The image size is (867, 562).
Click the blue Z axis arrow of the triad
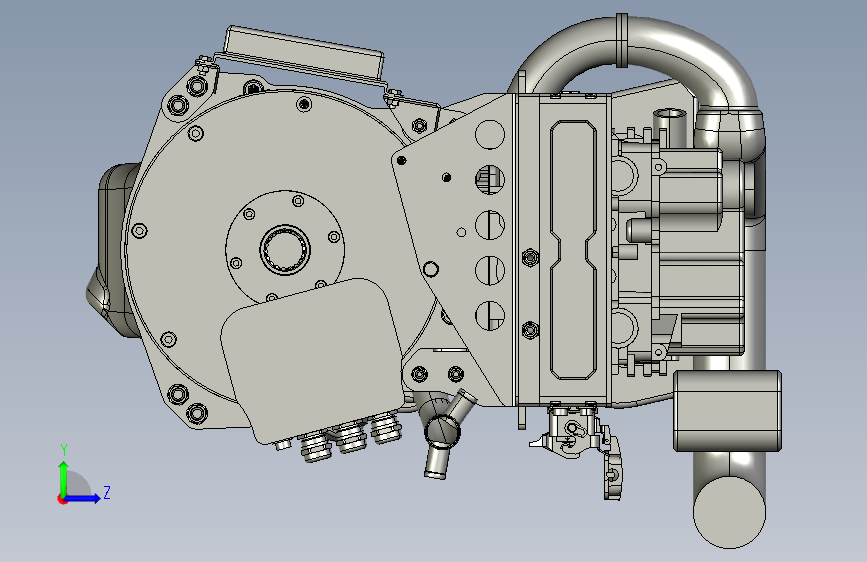[x=83, y=498]
